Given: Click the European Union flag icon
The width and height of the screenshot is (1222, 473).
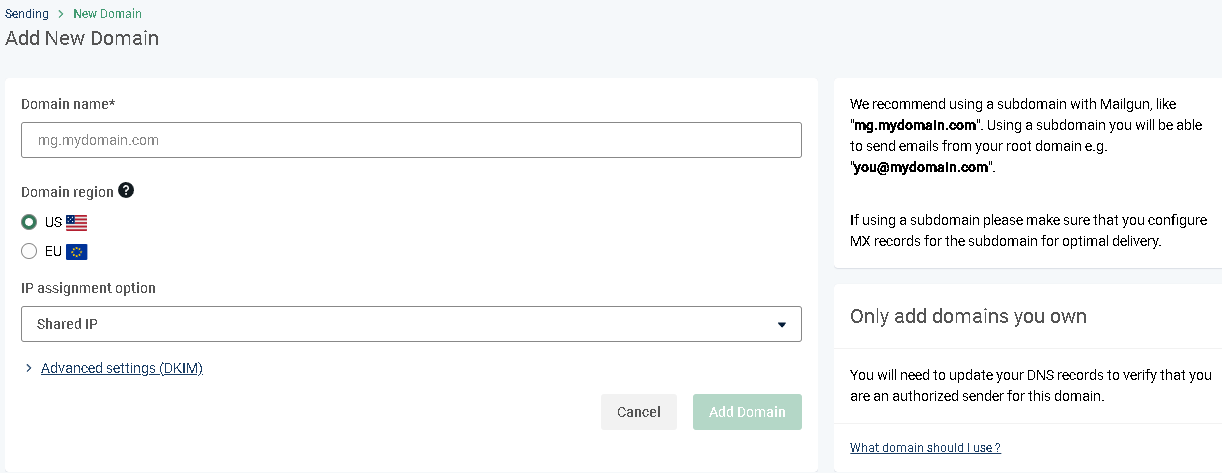Looking at the screenshot, I should point(77,252).
